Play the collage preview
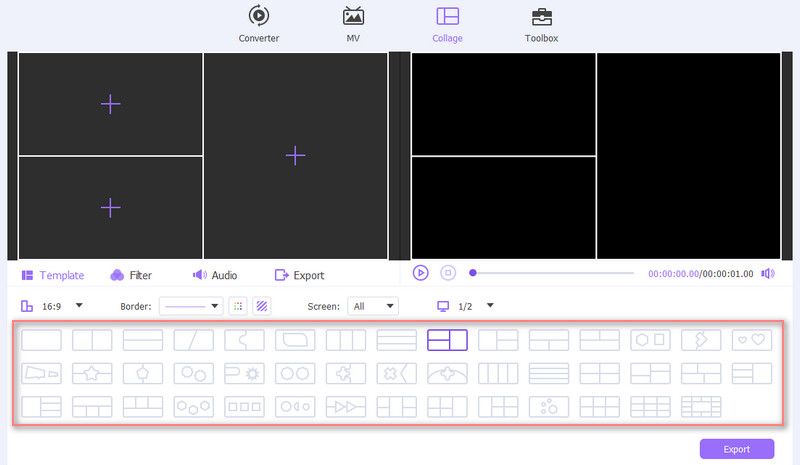The width and height of the screenshot is (800, 465). coord(420,273)
